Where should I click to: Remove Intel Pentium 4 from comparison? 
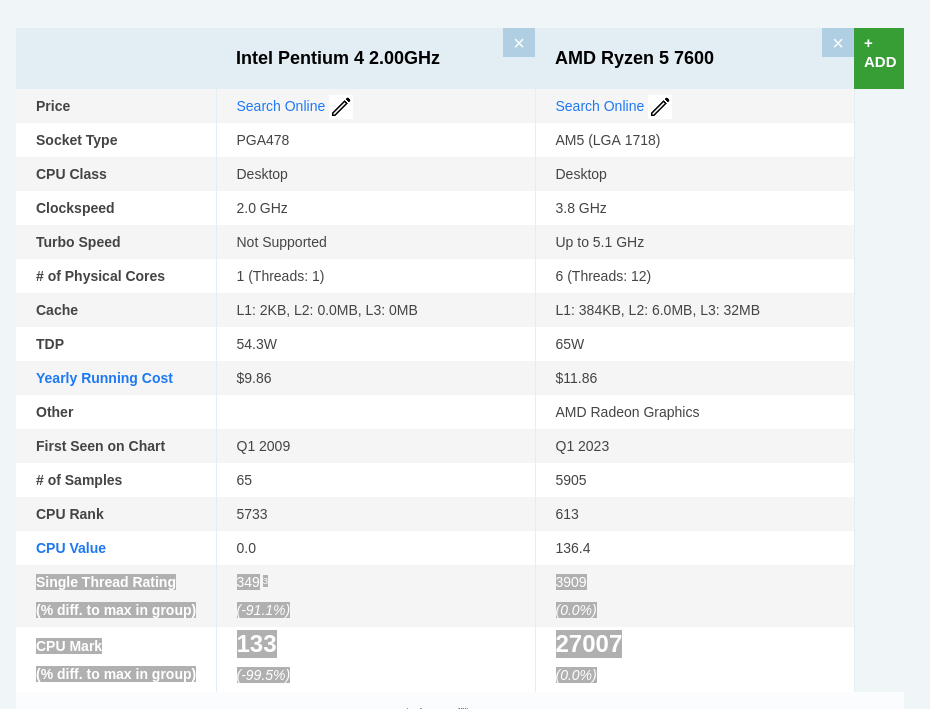coord(518,43)
